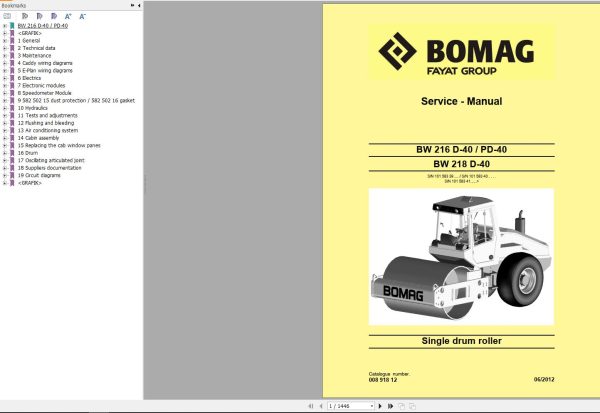Open the 4 Caddy wiring diagrams bookmark
The image size is (600, 413).
tap(45, 63)
